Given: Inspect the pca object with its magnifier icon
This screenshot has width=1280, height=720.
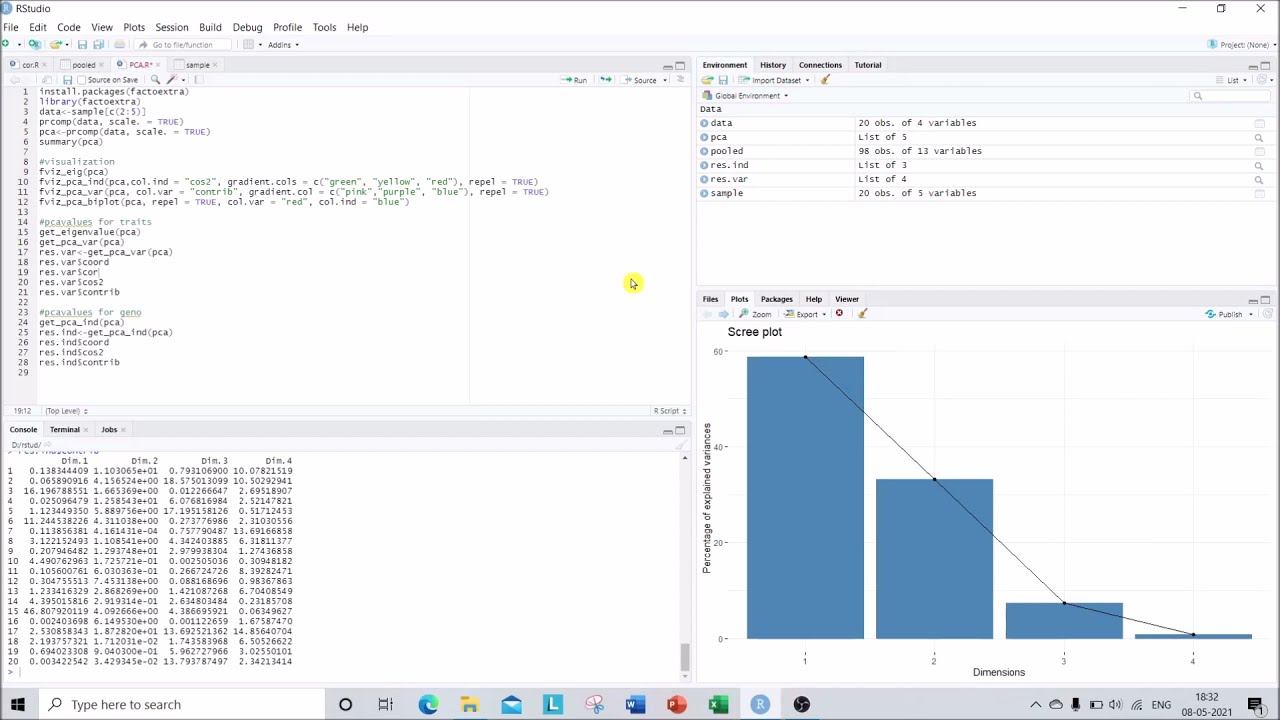Looking at the screenshot, I should click(x=1259, y=137).
